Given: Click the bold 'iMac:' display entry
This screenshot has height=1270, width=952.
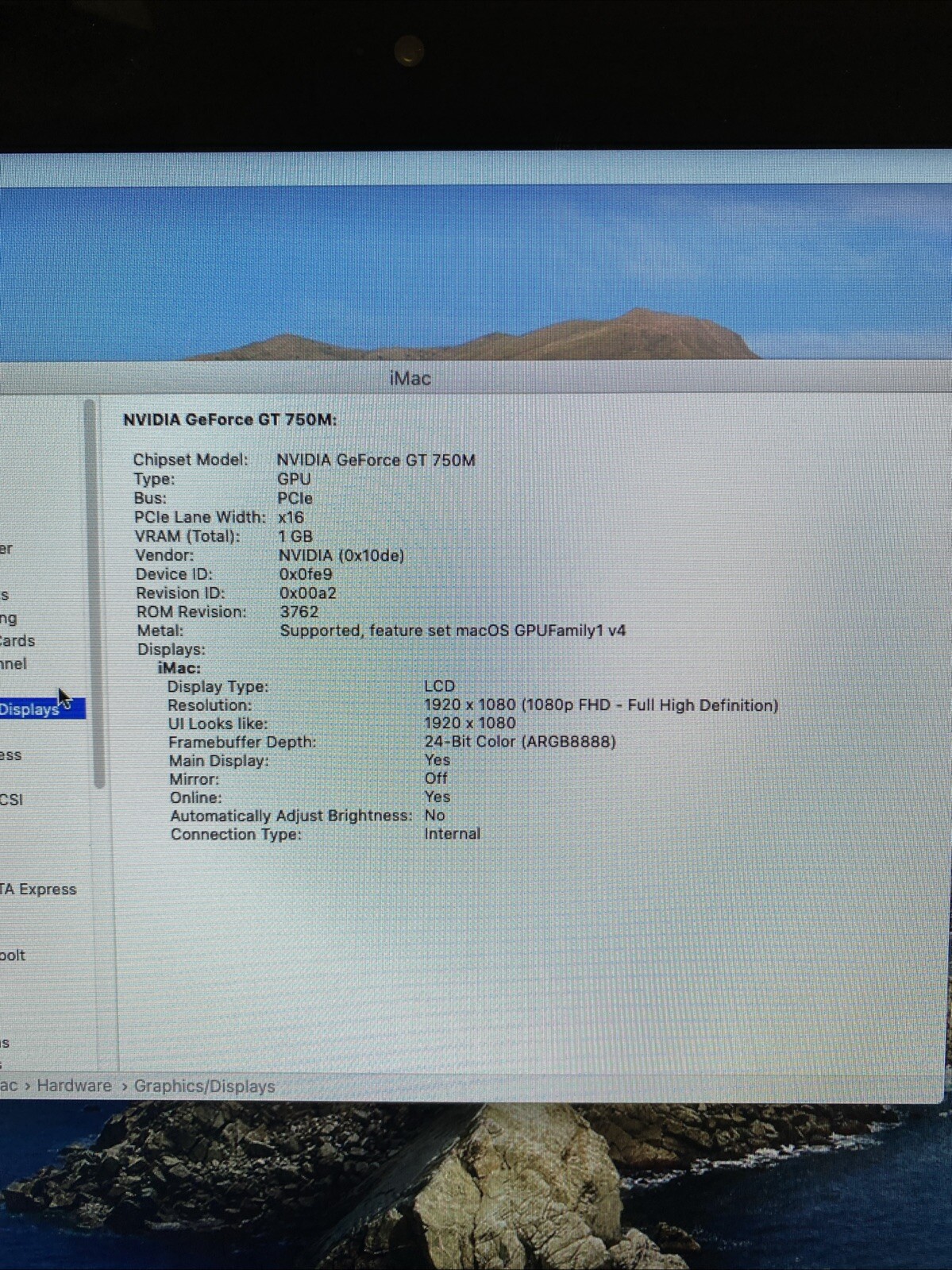Looking at the screenshot, I should pos(179,668).
